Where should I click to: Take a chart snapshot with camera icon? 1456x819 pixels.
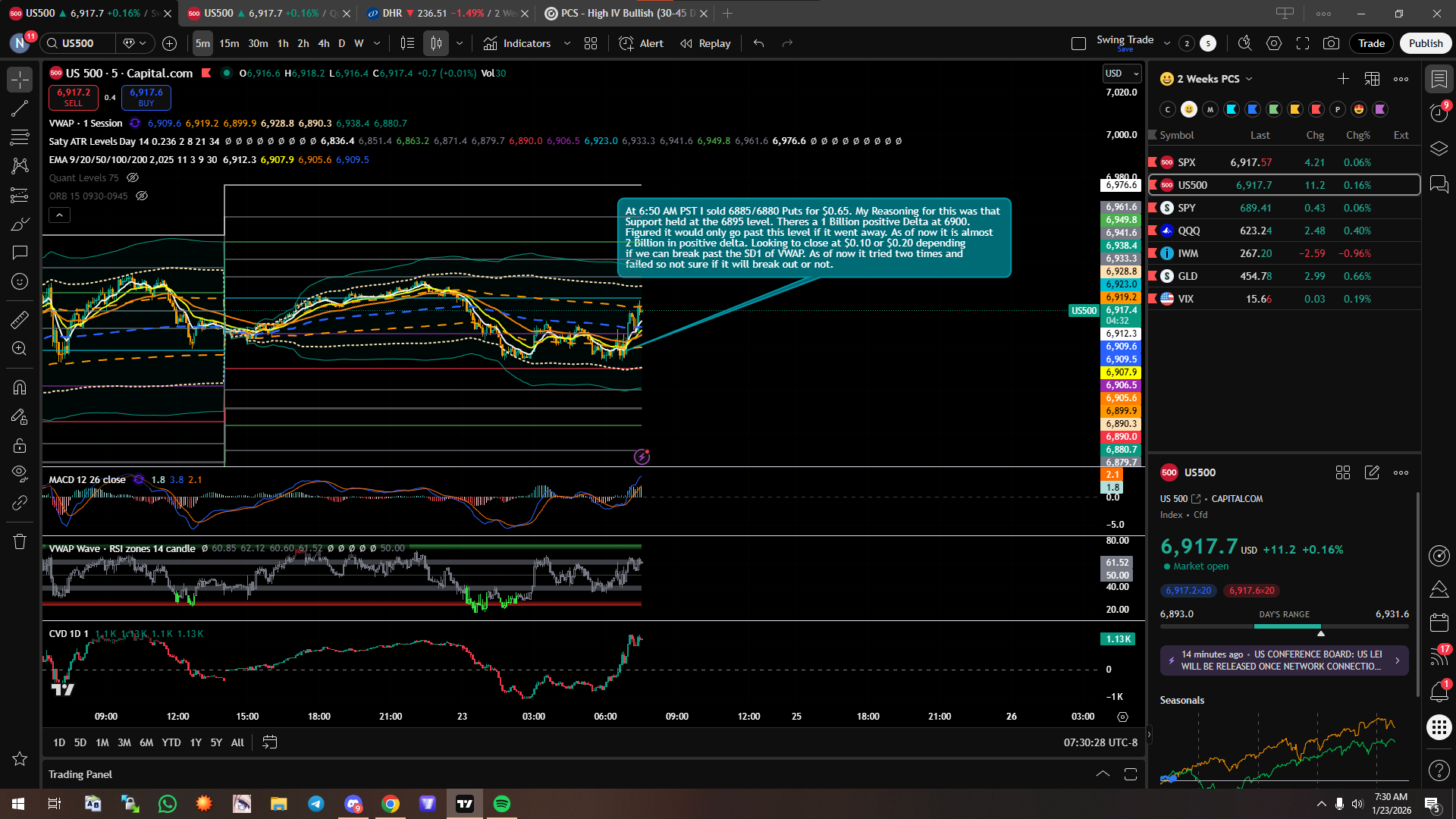[x=1331, y=43]
